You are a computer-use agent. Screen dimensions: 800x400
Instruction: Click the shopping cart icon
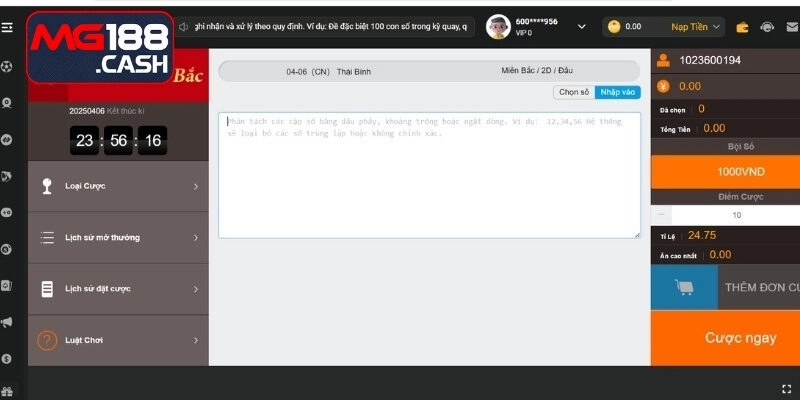point(686,287)
